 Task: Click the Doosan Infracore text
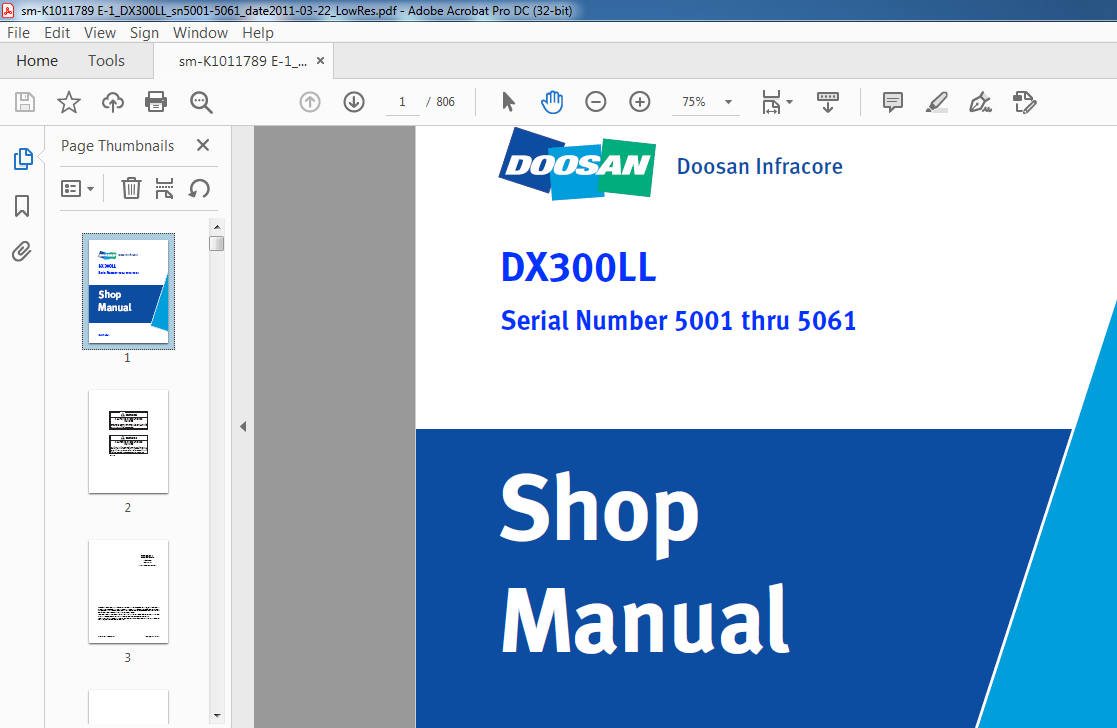click(x=759, y=166)
